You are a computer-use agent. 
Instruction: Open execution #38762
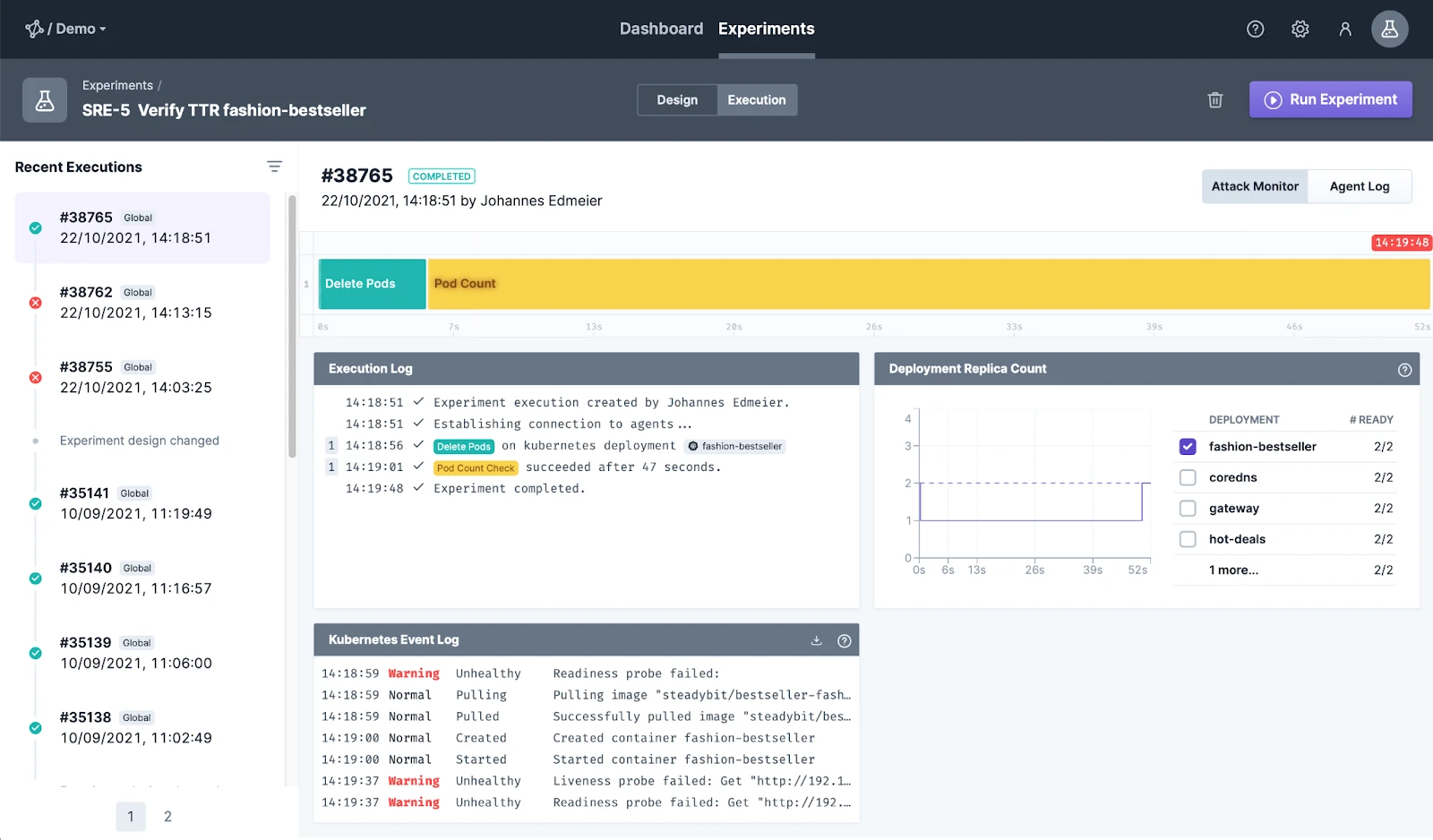[142, 303]
